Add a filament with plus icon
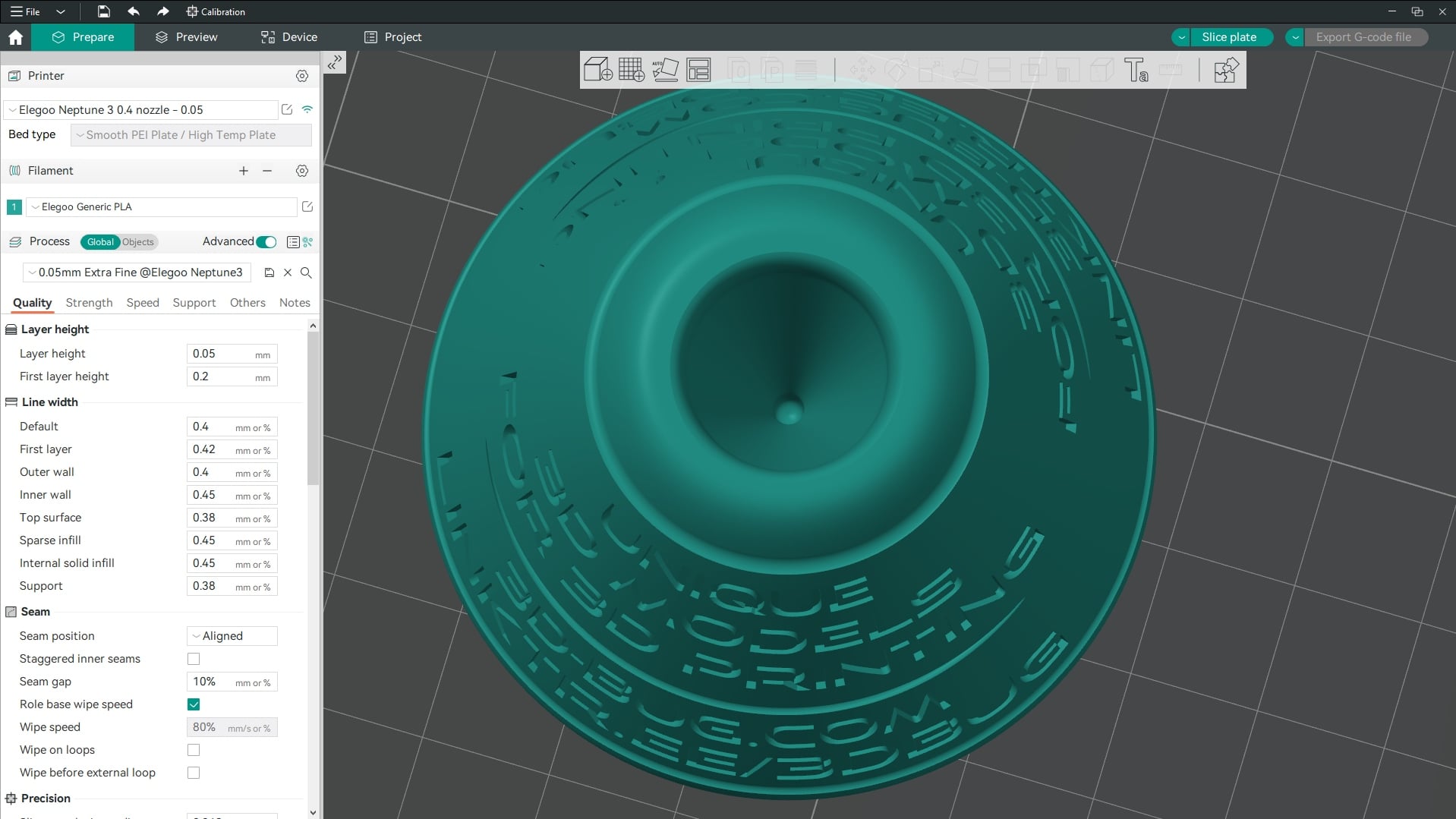 pyautogui.click(x=244, y=171)
